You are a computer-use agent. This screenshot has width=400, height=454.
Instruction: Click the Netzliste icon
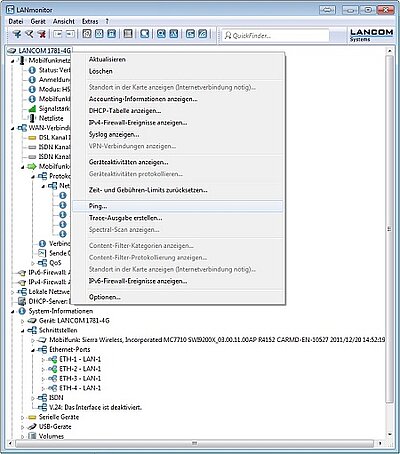click(32, 118)
